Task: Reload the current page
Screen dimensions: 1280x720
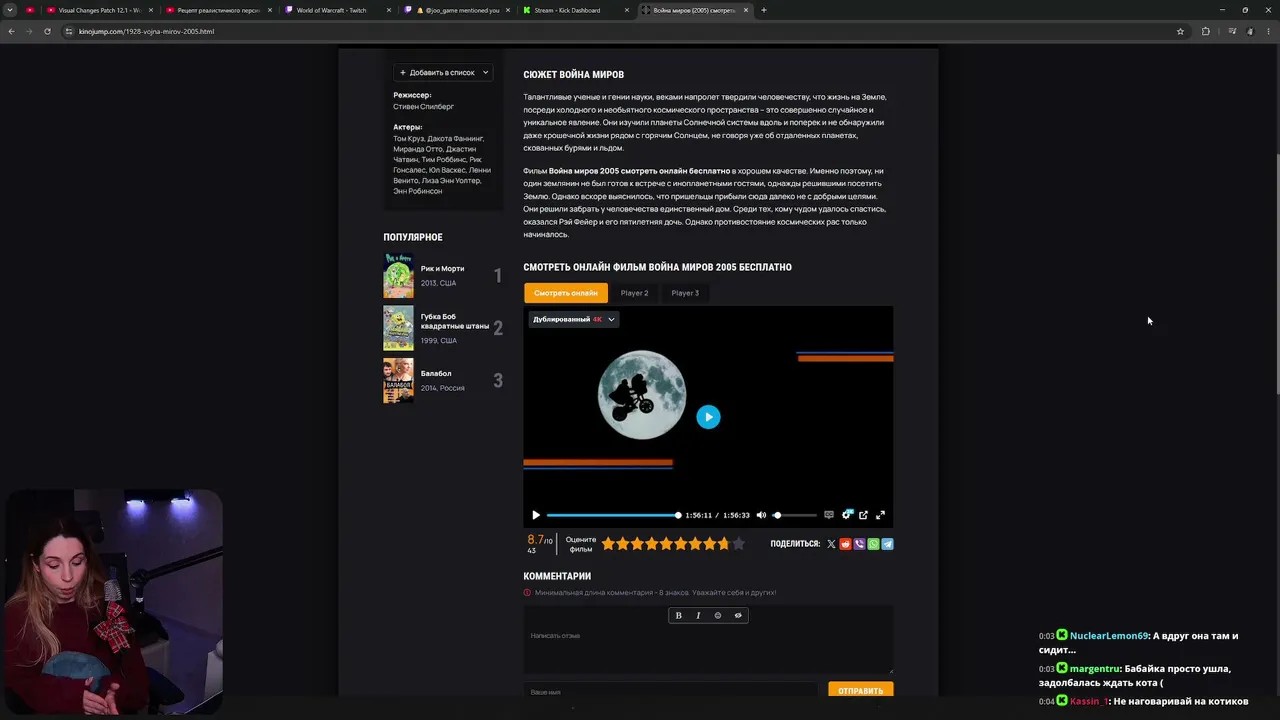Action: pos(47,31)
